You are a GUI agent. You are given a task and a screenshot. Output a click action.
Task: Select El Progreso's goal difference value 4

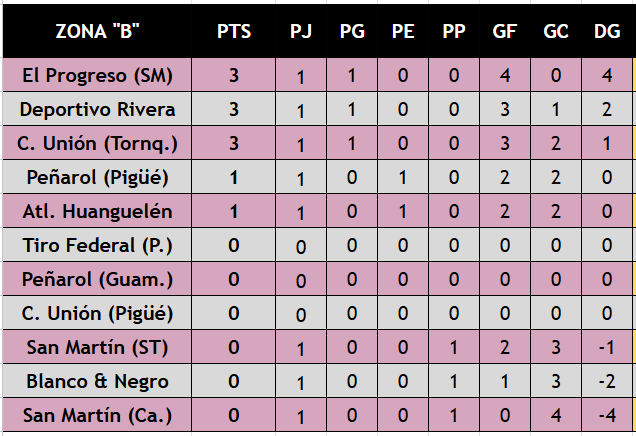(x=607, y=75)
